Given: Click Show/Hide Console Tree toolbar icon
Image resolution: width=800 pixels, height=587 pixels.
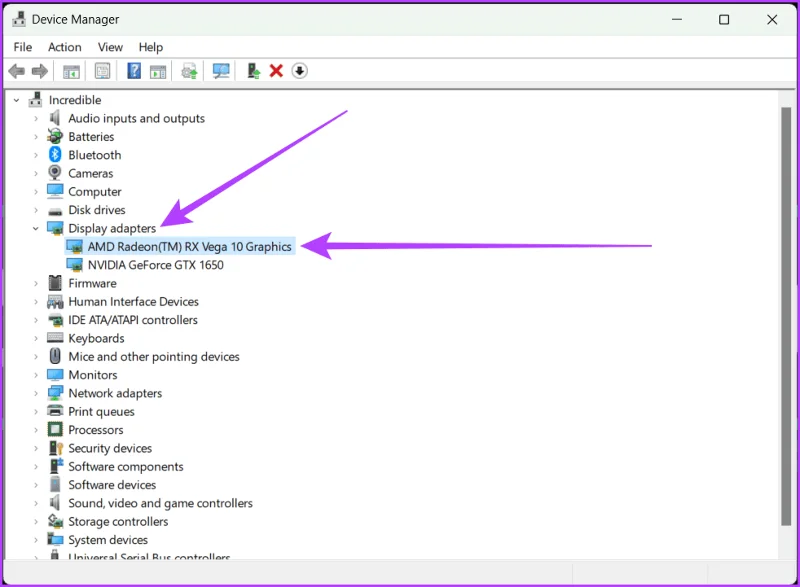Looking at the screenshot, I should [71, 71].
